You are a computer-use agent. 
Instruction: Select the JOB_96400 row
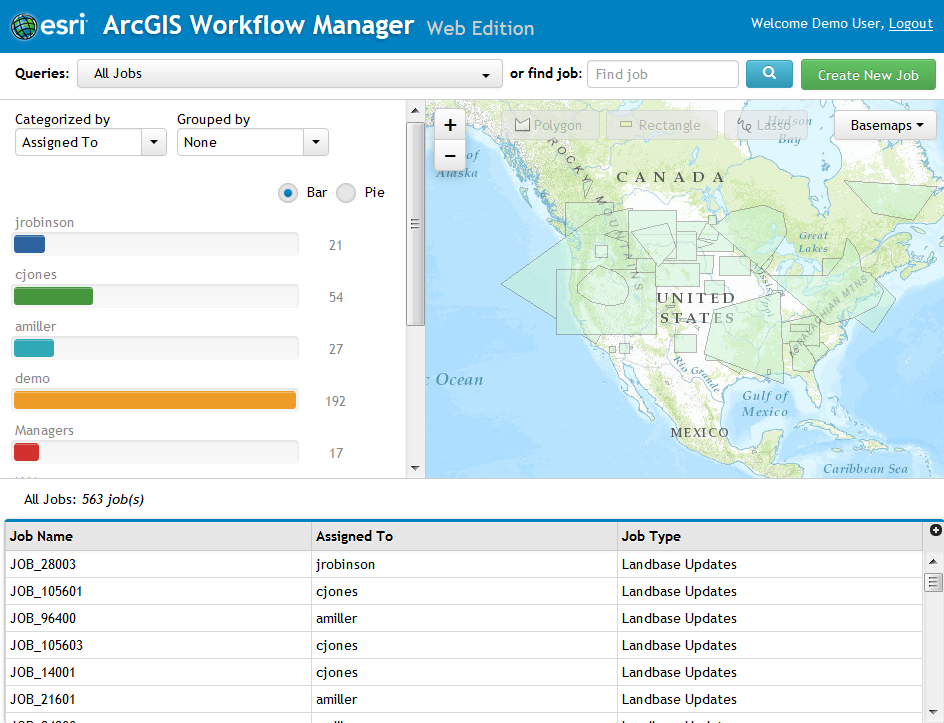coord(464,619)
